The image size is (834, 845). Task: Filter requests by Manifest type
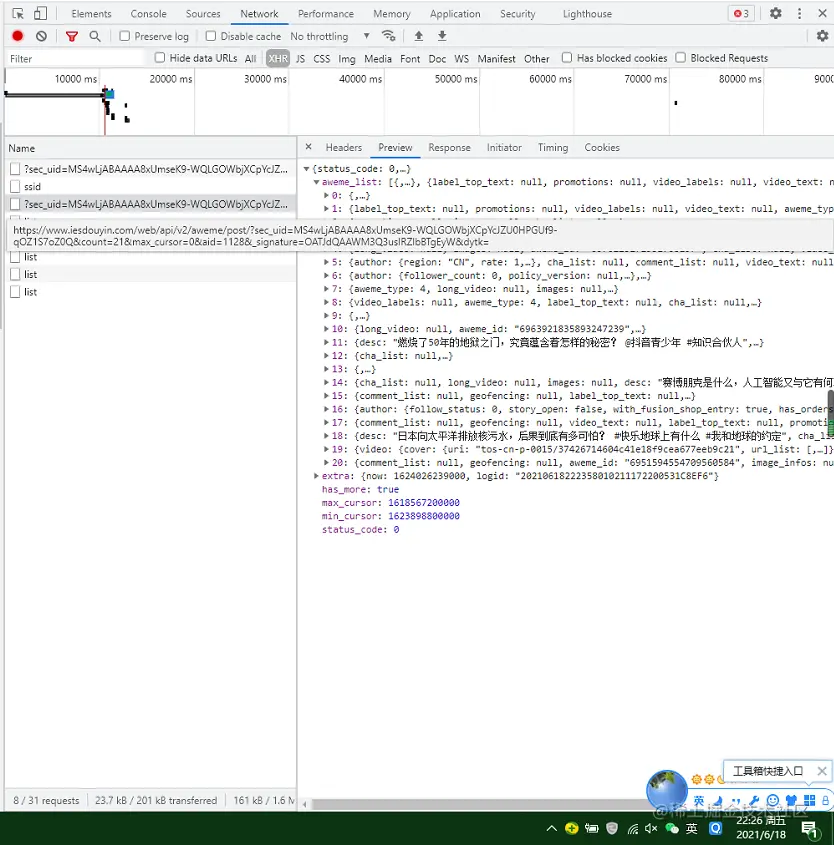coord(496,58)
